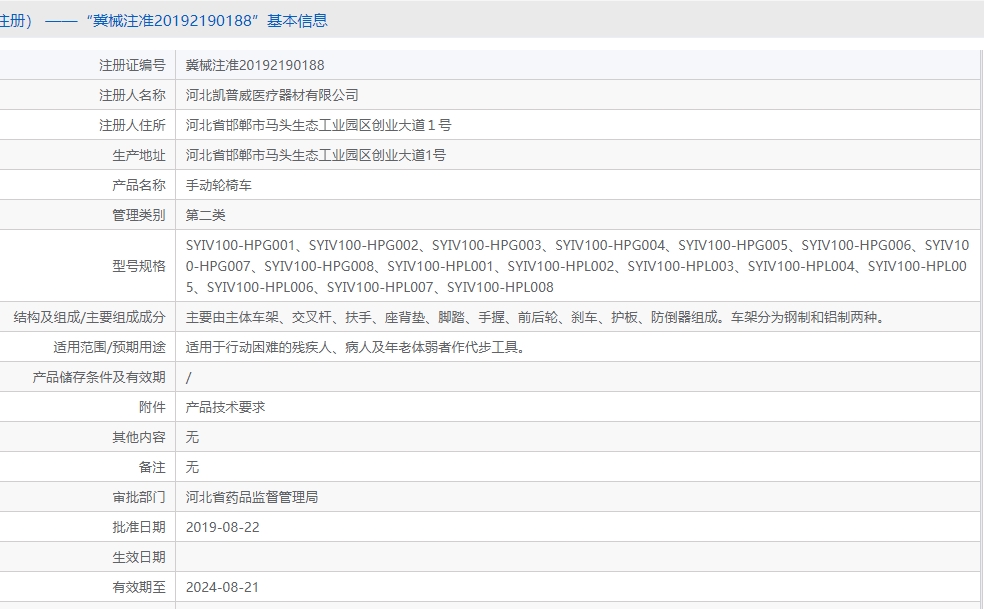Select the 注册人住所 label

point(132,126)
